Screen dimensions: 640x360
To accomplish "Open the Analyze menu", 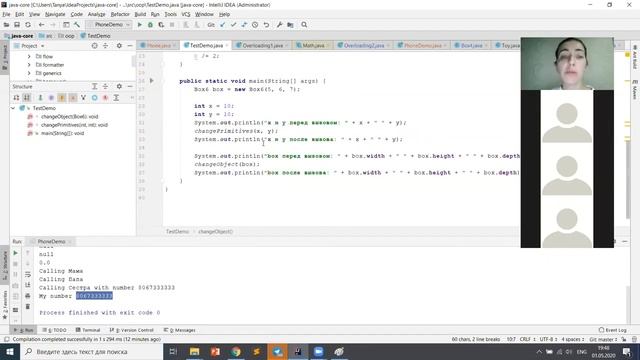I will tap(96, 14).
